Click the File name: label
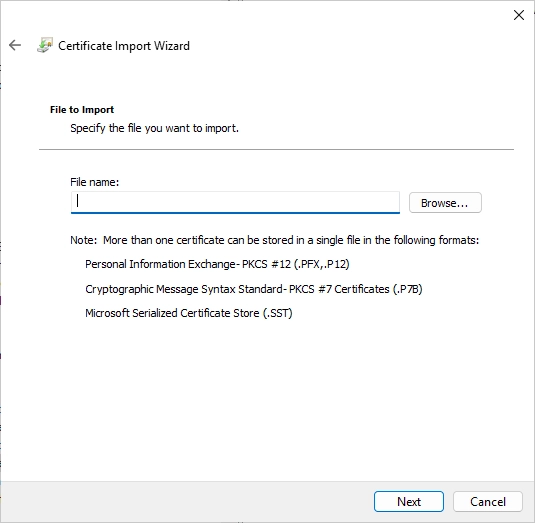The height and width of the screenshot is (523, 535). (95, 182)
